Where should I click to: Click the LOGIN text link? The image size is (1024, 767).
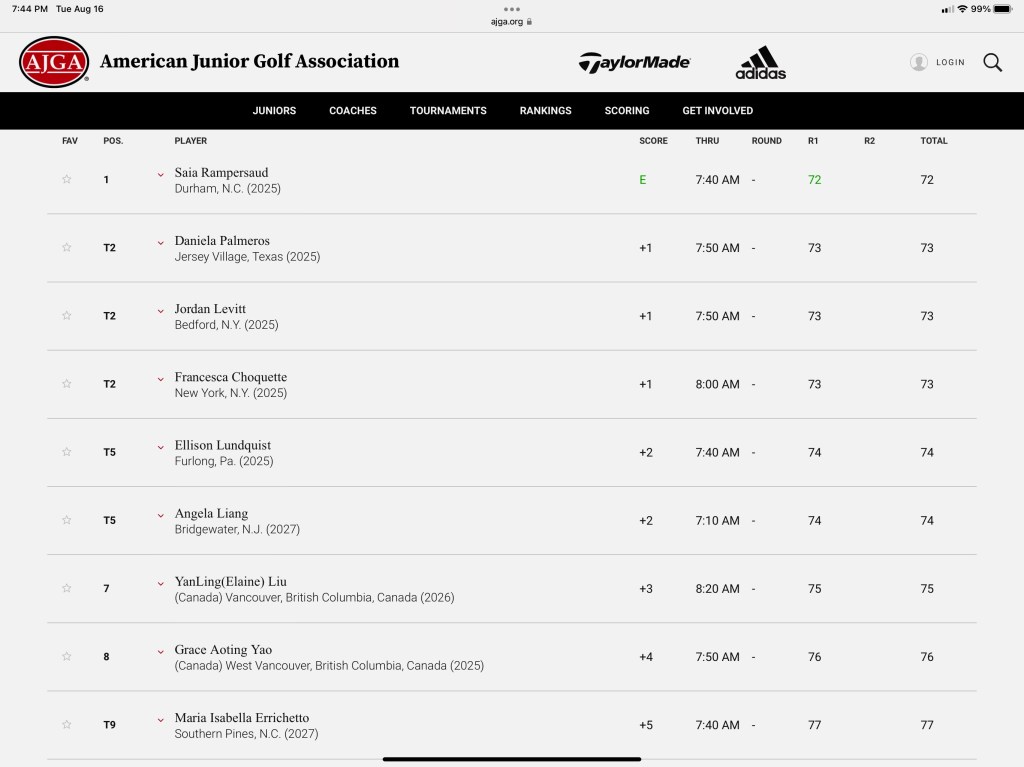950,62
